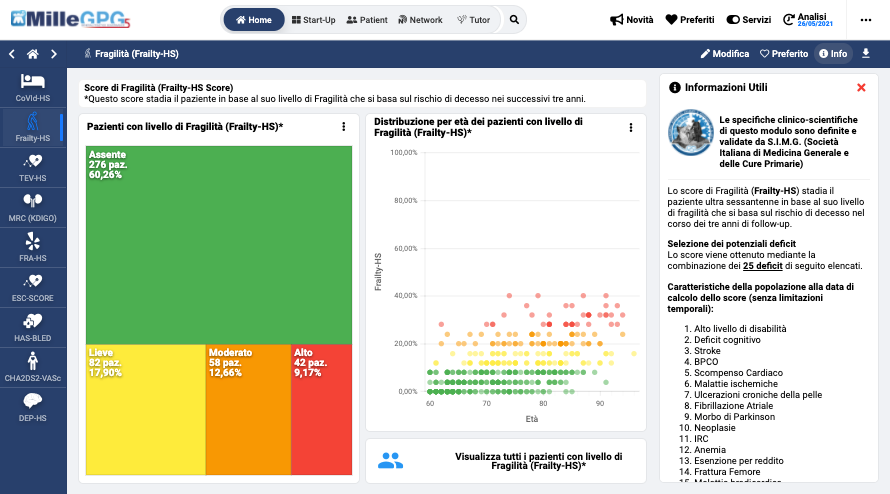
Task: Toggle the Preferito heart for Fragilità
Action: point(784,53)
